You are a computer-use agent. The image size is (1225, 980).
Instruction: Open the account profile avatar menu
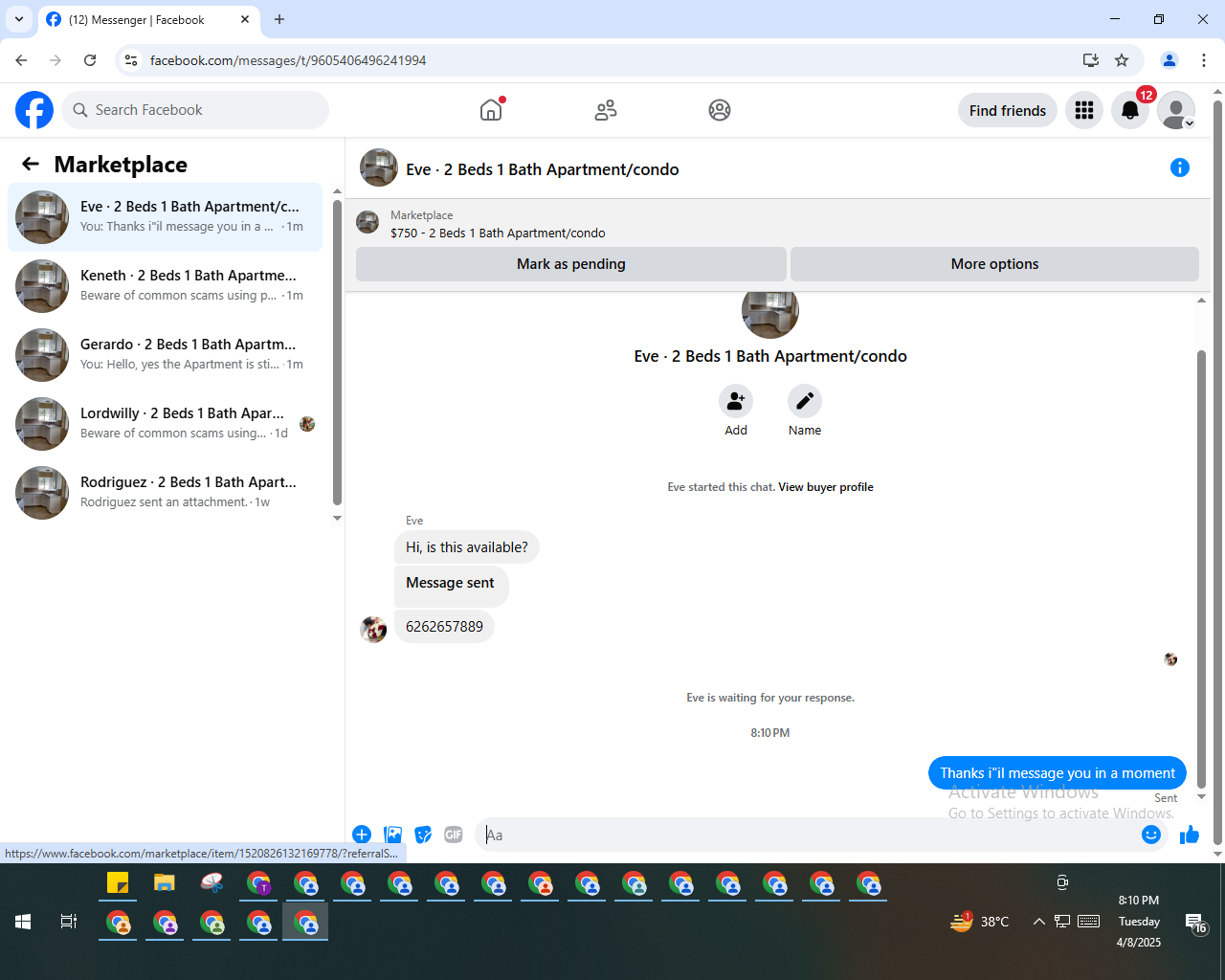1176,110
